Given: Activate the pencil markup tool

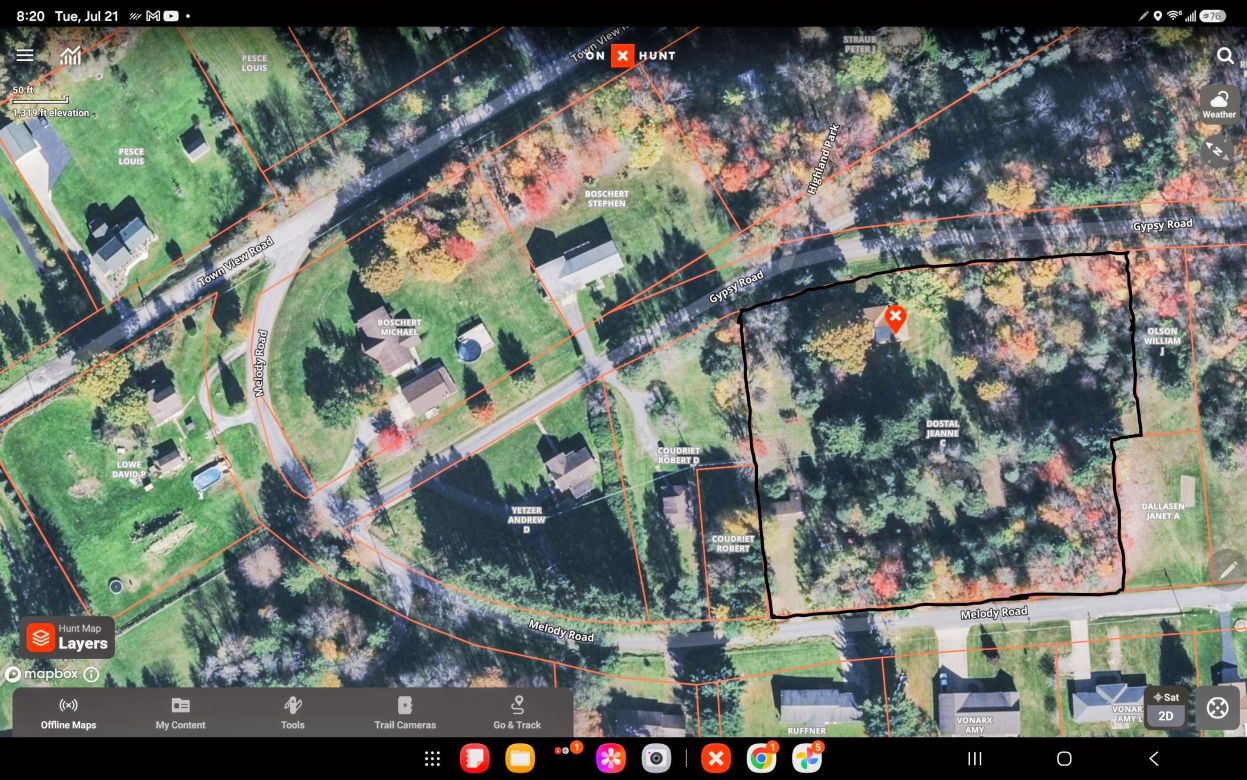Looking at the screenshot, I should click(1227, 569).
